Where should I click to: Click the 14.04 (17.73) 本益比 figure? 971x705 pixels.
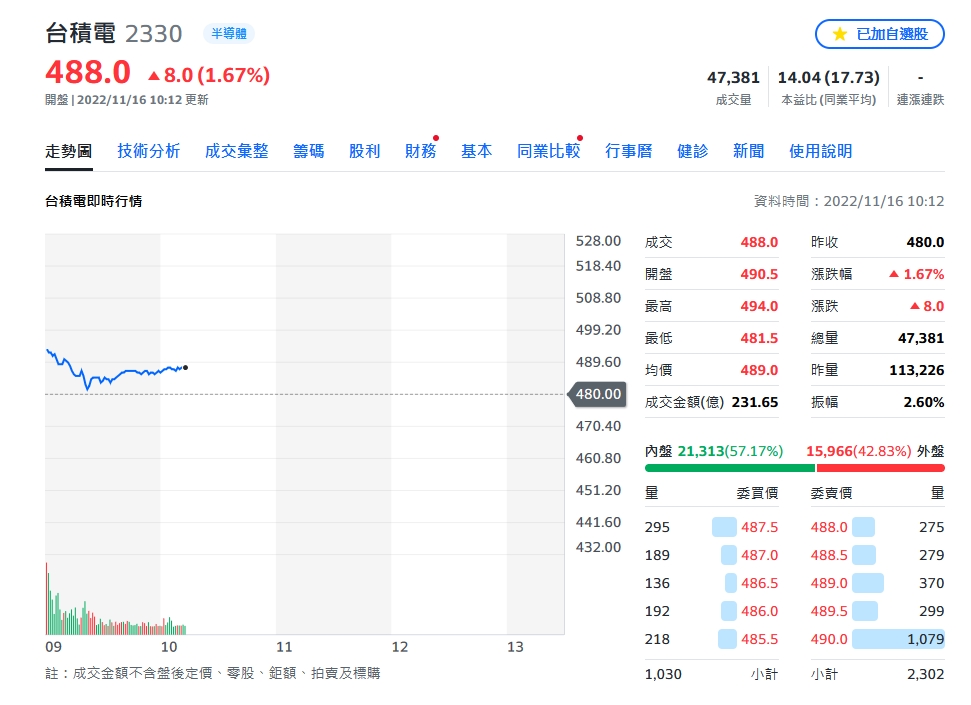click(829, 77)
